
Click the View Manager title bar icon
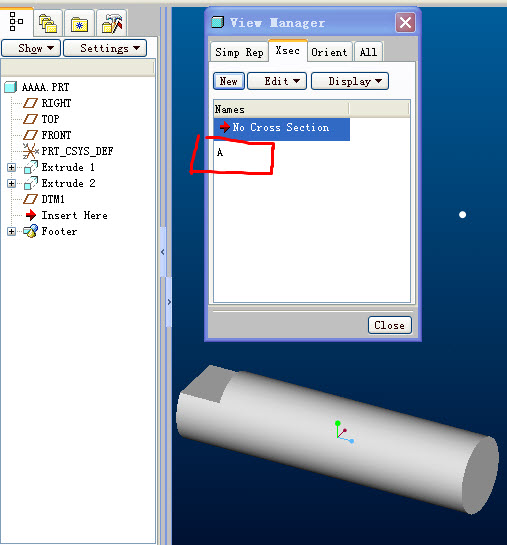(x=218, y=22)
